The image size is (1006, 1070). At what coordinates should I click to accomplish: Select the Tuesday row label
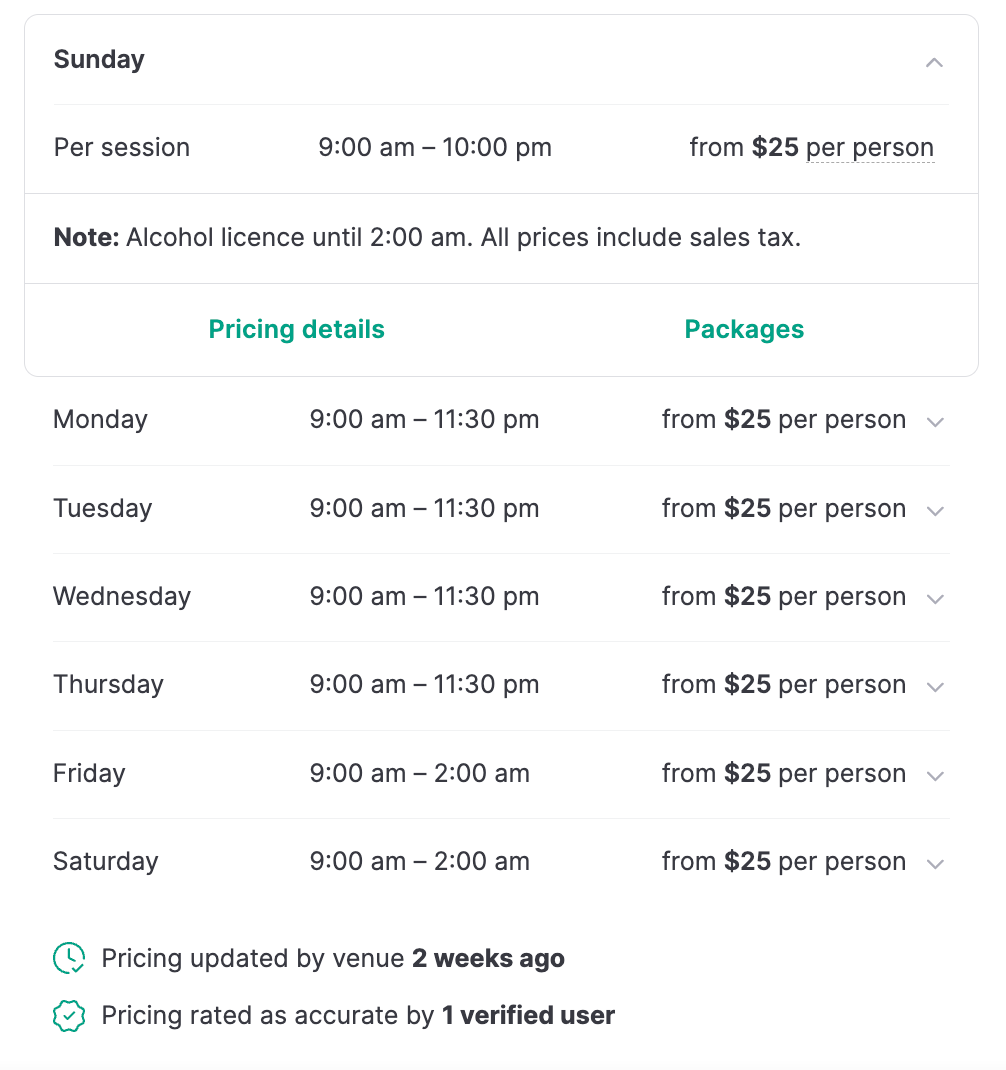tap(102, 509)
